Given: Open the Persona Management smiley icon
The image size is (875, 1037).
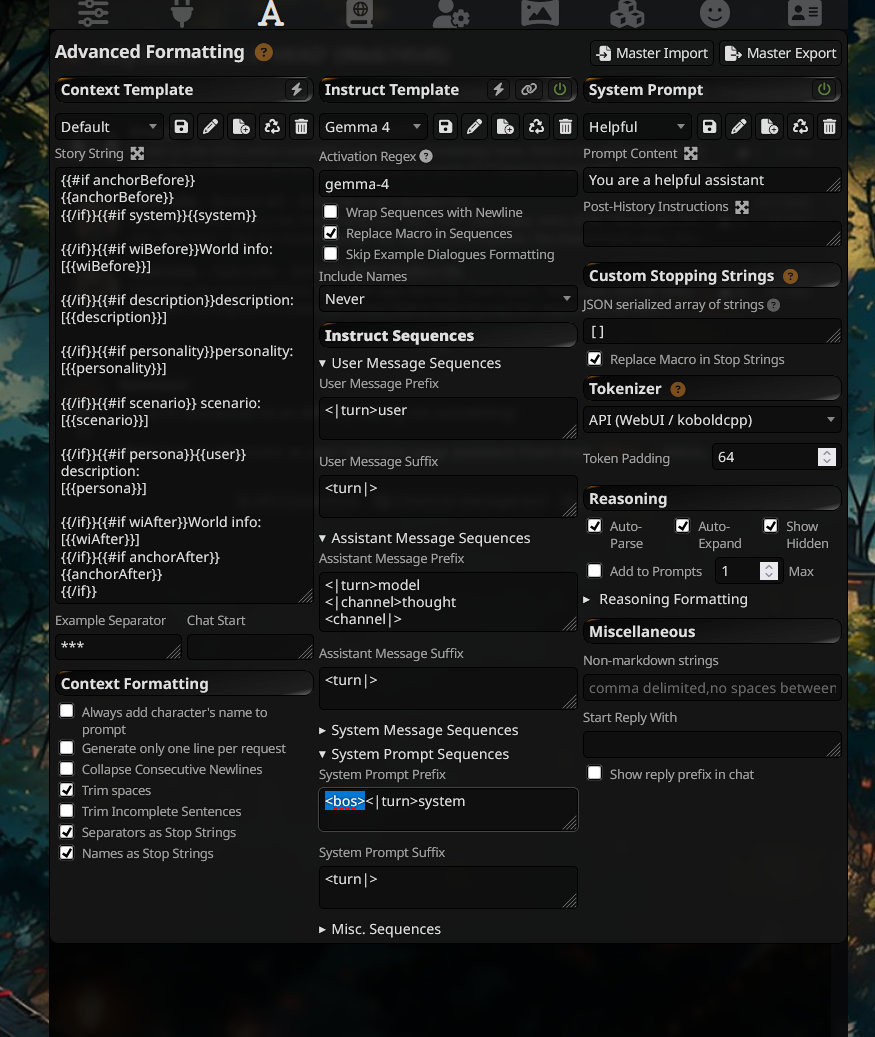Looking at the screenshot, I should (715, 13).
